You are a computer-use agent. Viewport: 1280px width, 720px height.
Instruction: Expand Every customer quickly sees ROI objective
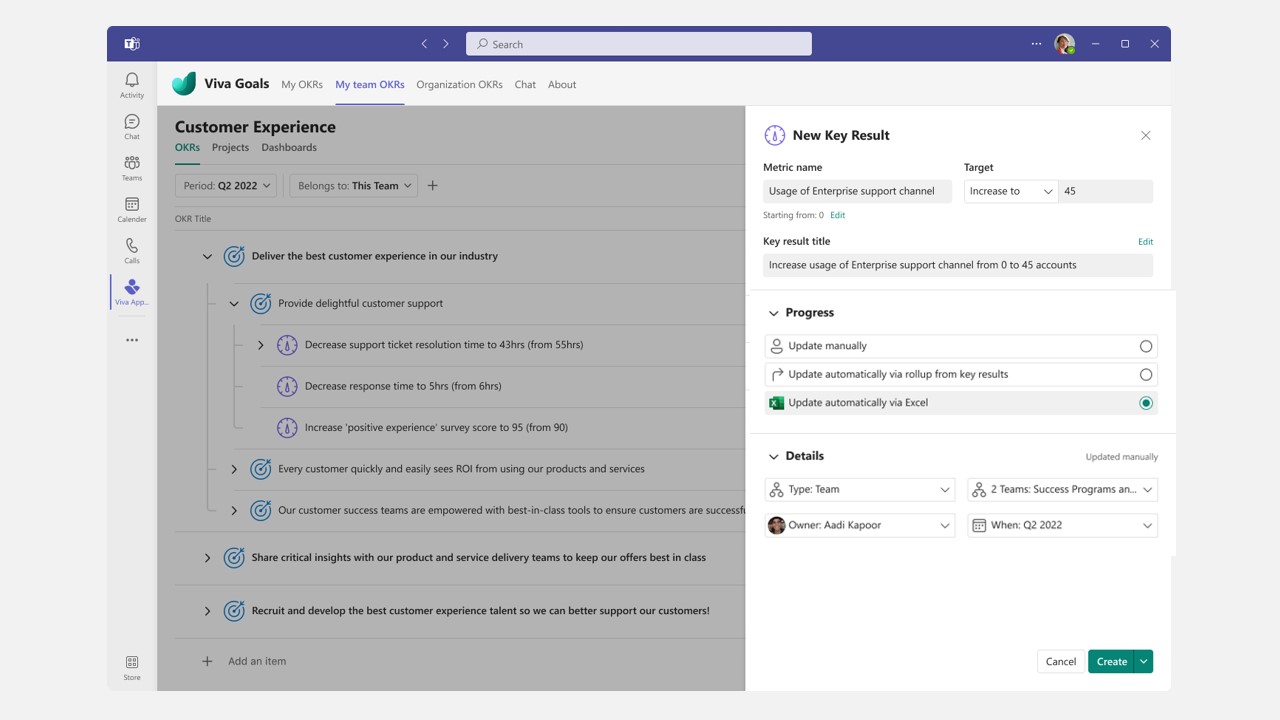tap(234, 469)
